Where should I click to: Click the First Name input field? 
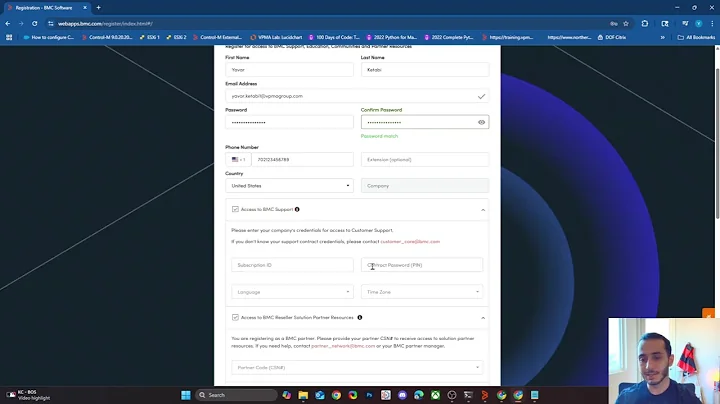click(x=289, y=70)
